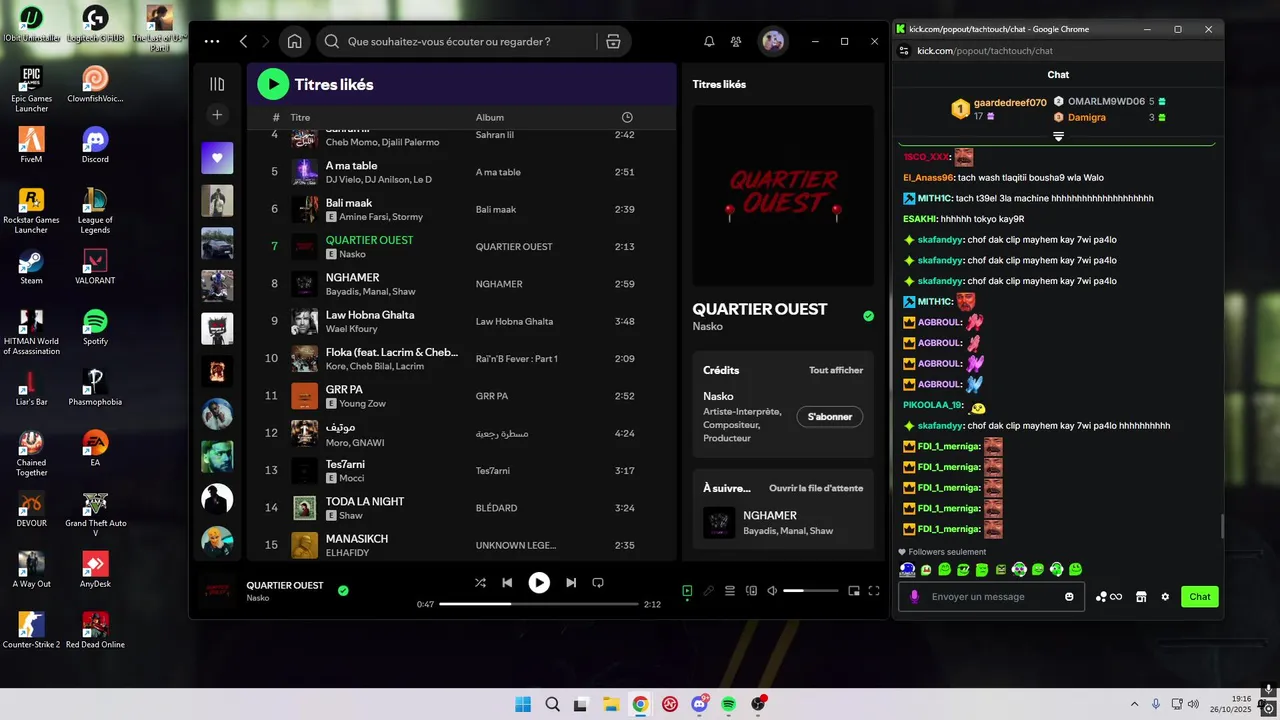Expand the Kick leaderboard chevron
Image resolution: width=1280 pixels, height=720 pixels.
pos(1058,136)
